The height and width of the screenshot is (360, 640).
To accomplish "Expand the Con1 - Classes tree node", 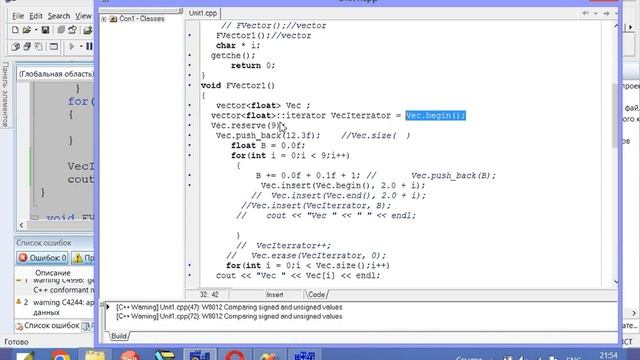I will coord(104,19).
